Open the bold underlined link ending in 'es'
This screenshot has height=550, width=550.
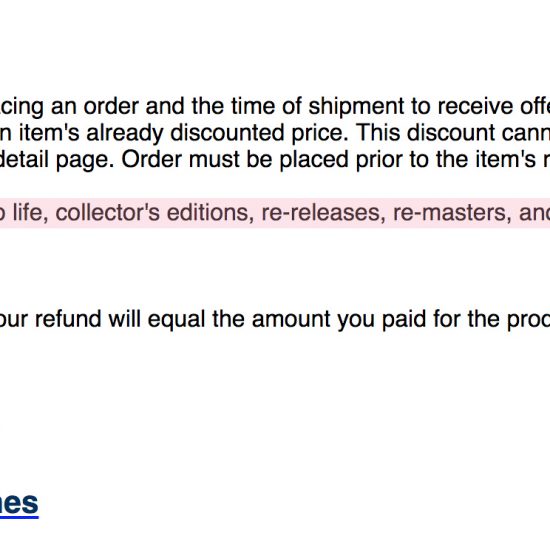tap(19, 504)
